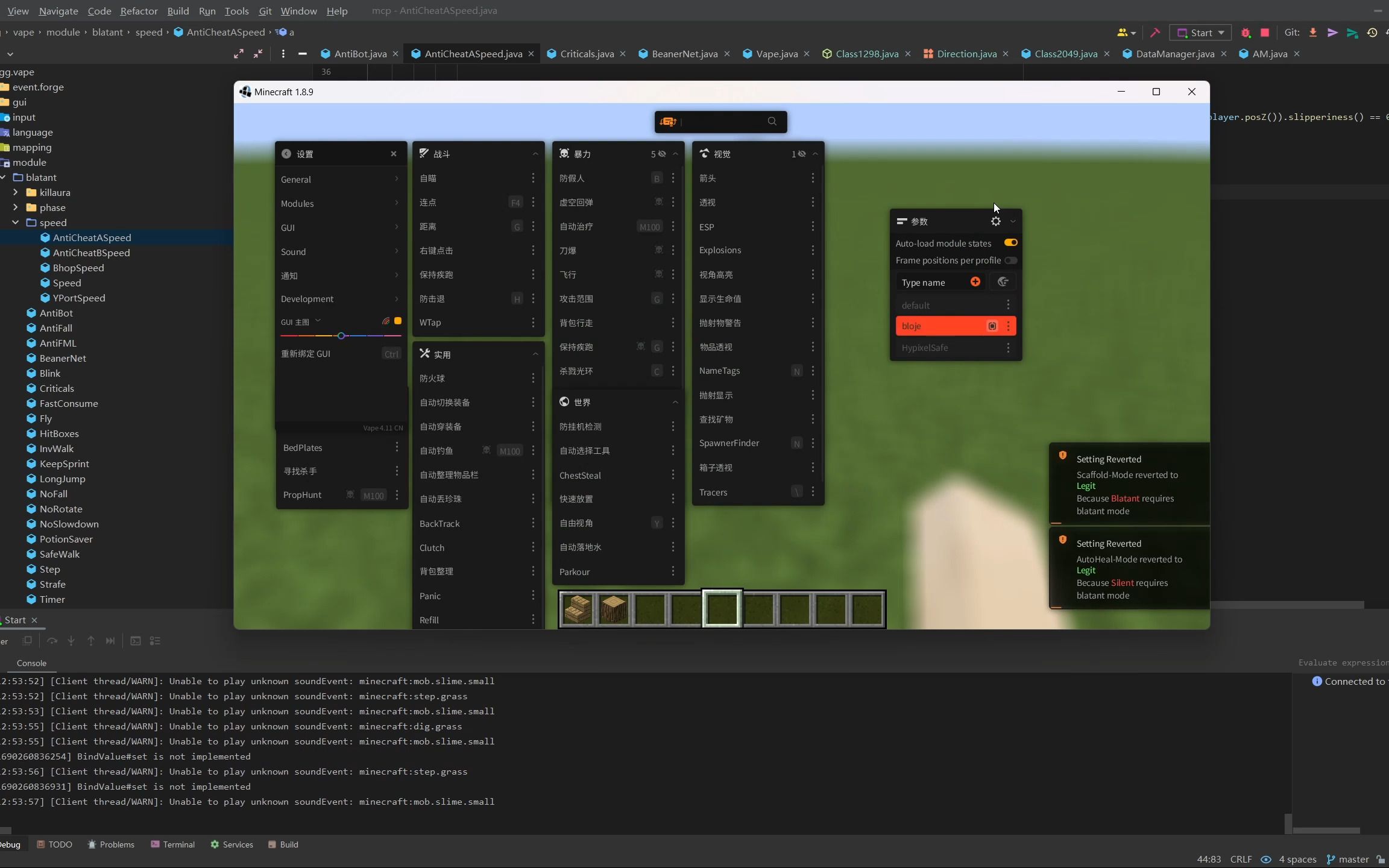Collapse the 战斗 category panel
The width and height of the screenshot is (1389, 868).
pos(535,154)
